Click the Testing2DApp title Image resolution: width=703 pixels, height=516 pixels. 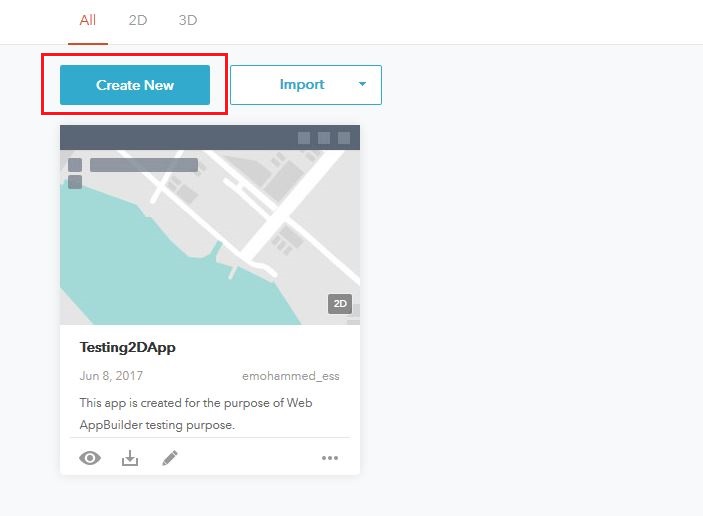(128, 347)
